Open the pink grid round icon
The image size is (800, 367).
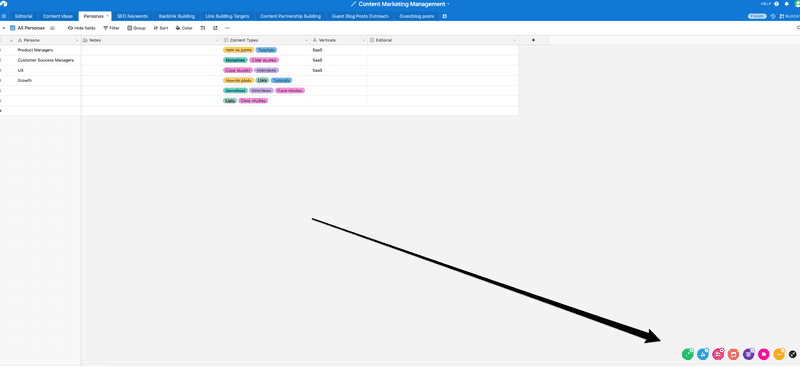click(718, 354)
